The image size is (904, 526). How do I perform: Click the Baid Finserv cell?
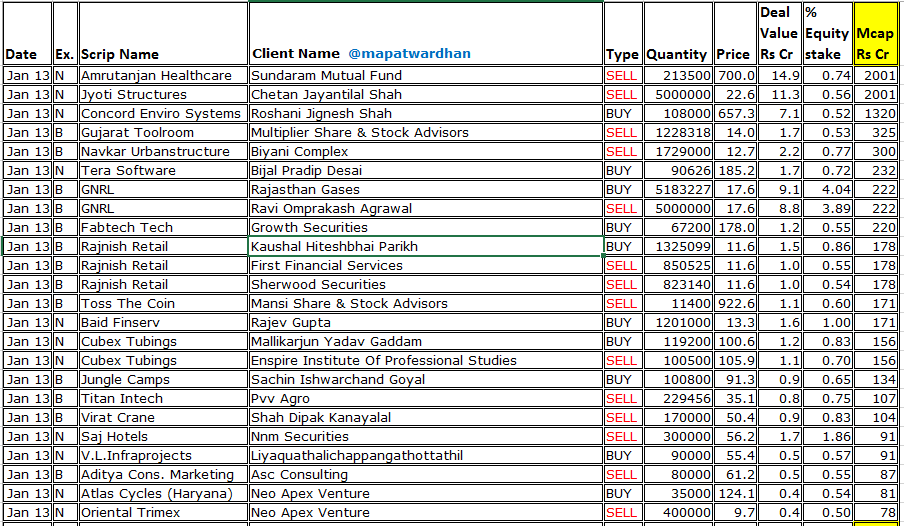[x=163, y=323]
